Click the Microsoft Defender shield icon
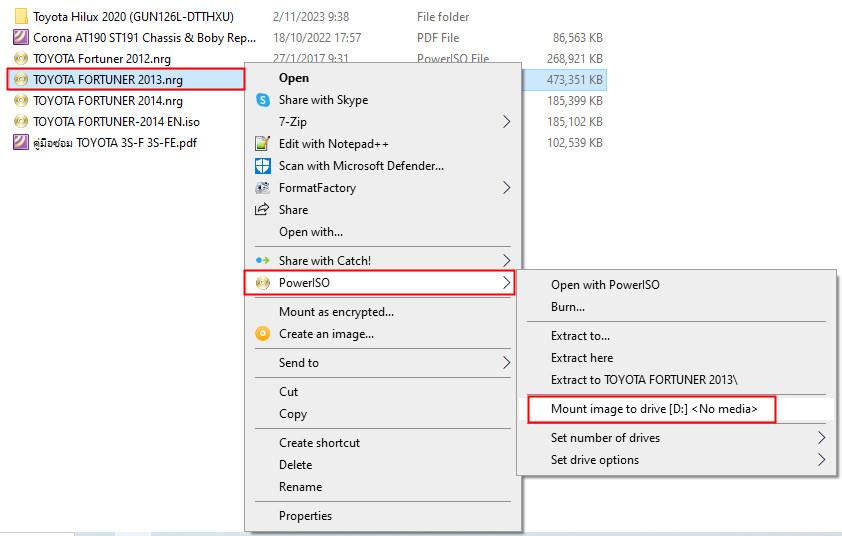The height and width of the screenshot is (536, 842). [x=263, y=166]
